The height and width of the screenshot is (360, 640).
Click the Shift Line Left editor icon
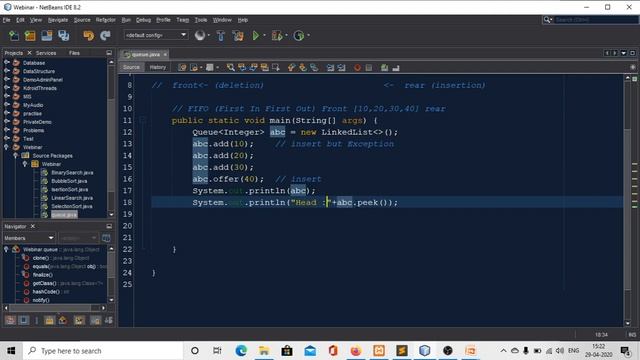click(330, 67)
